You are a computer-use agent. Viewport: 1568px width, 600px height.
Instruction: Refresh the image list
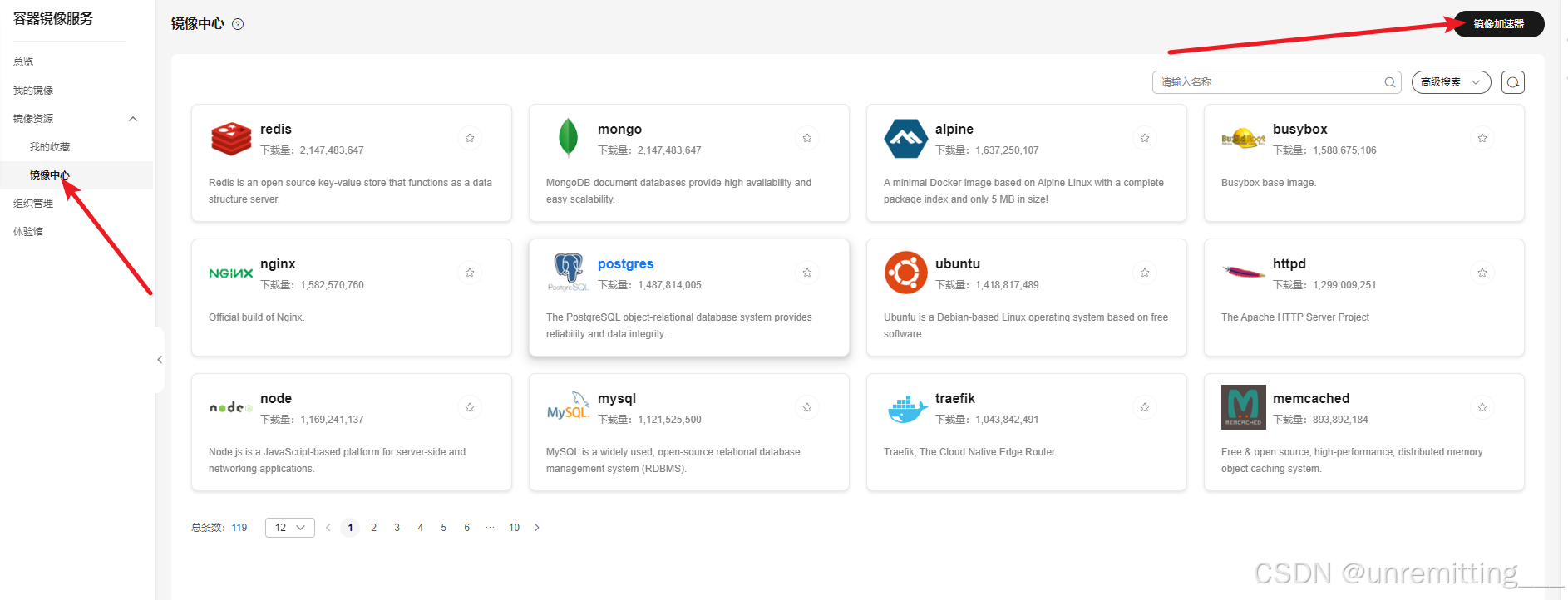coord(1513,82)
